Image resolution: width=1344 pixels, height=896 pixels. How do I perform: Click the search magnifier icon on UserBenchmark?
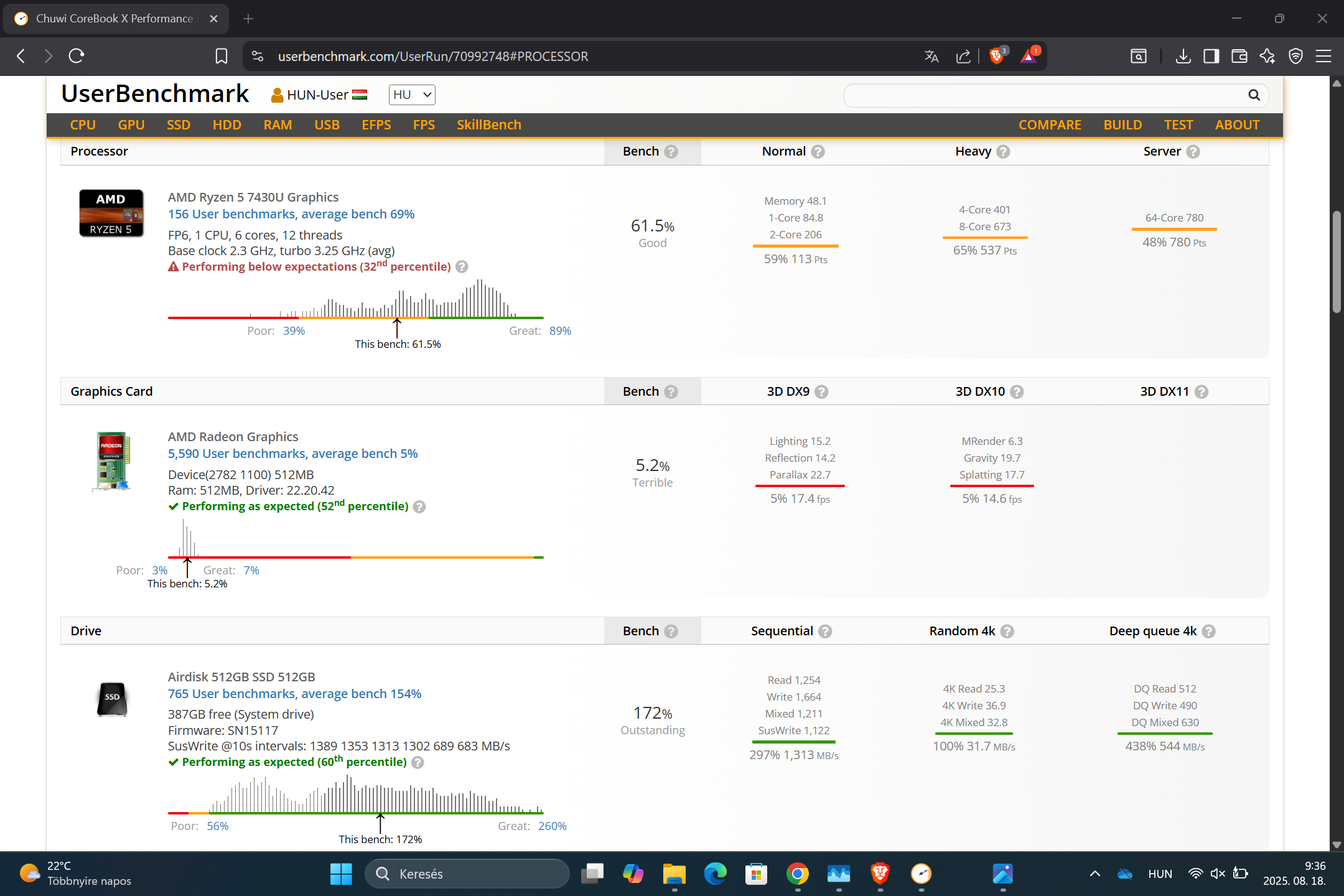1254,95
